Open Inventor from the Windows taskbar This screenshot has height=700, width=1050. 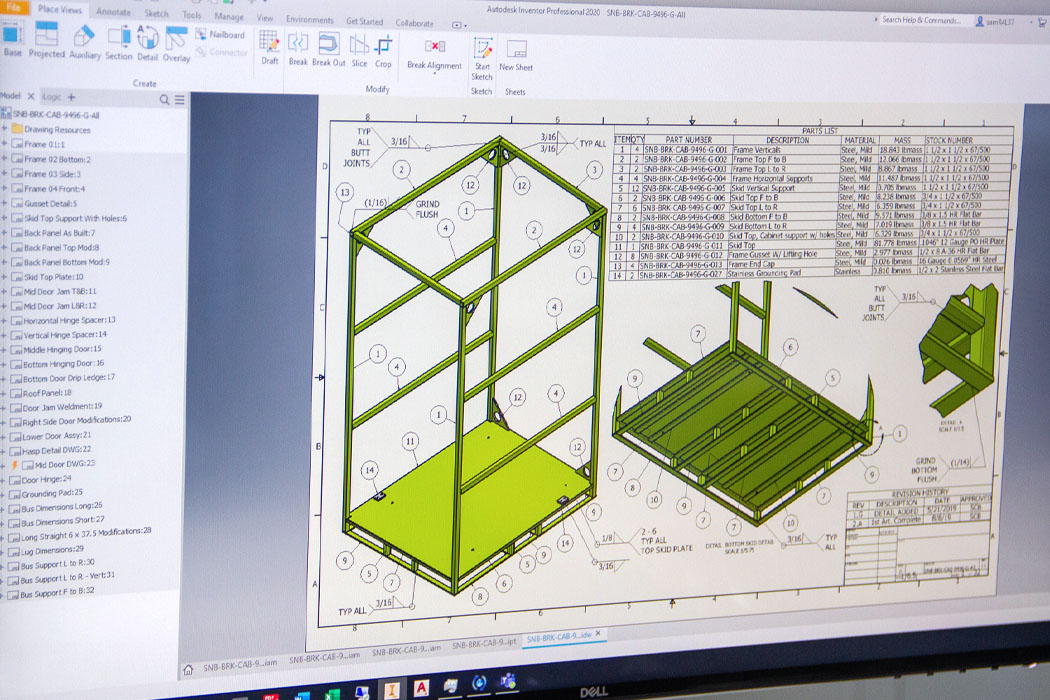(x=391, y=689)
